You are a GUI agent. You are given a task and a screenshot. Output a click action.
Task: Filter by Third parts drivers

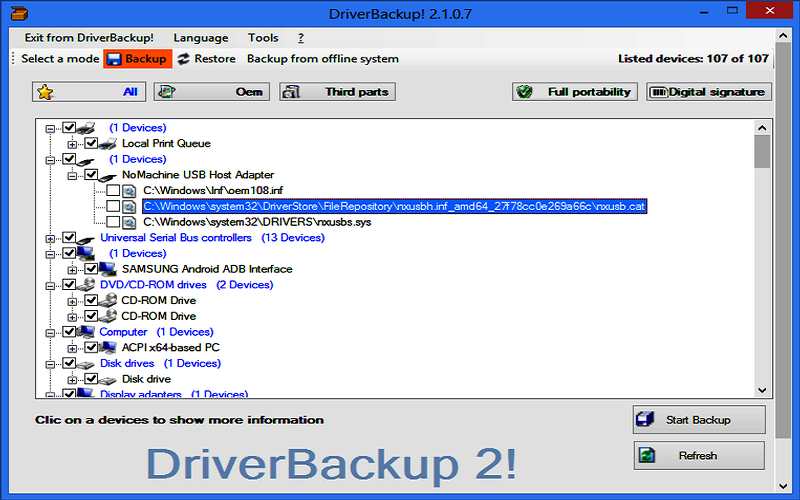coord(337,92)
